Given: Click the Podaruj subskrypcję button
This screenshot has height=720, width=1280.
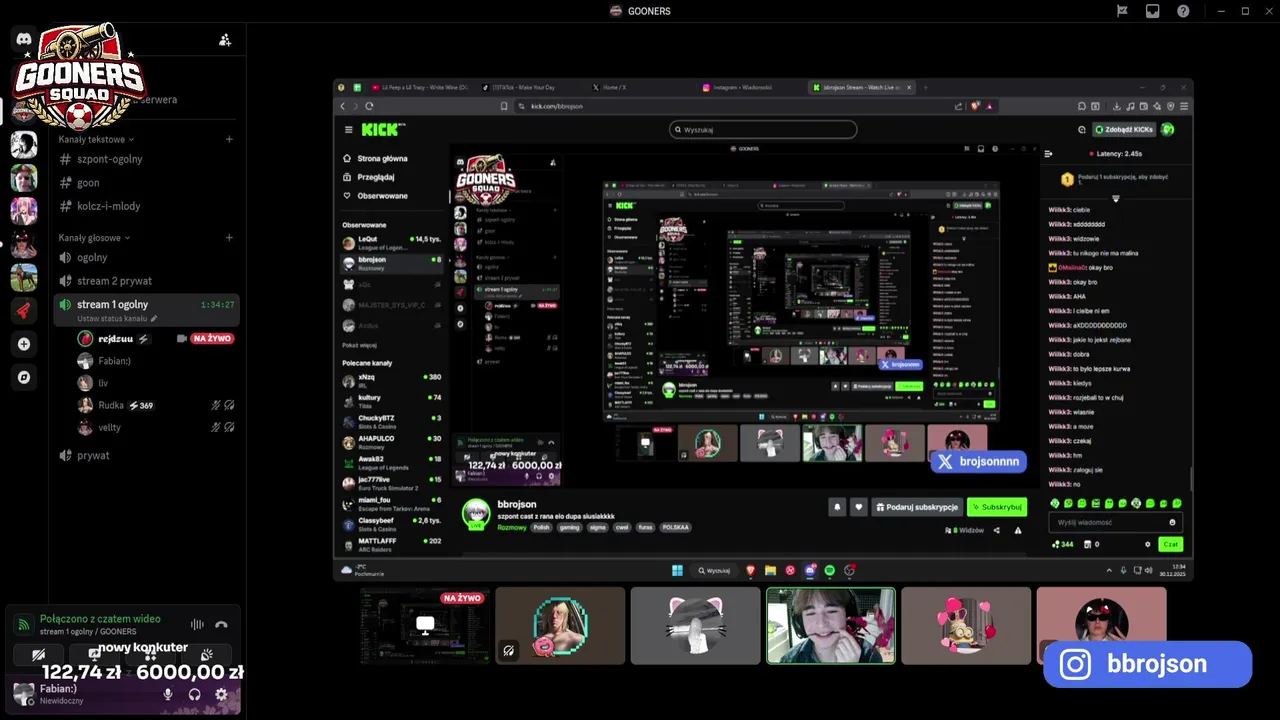Looking at the screenshot, I should coord(917,507).
